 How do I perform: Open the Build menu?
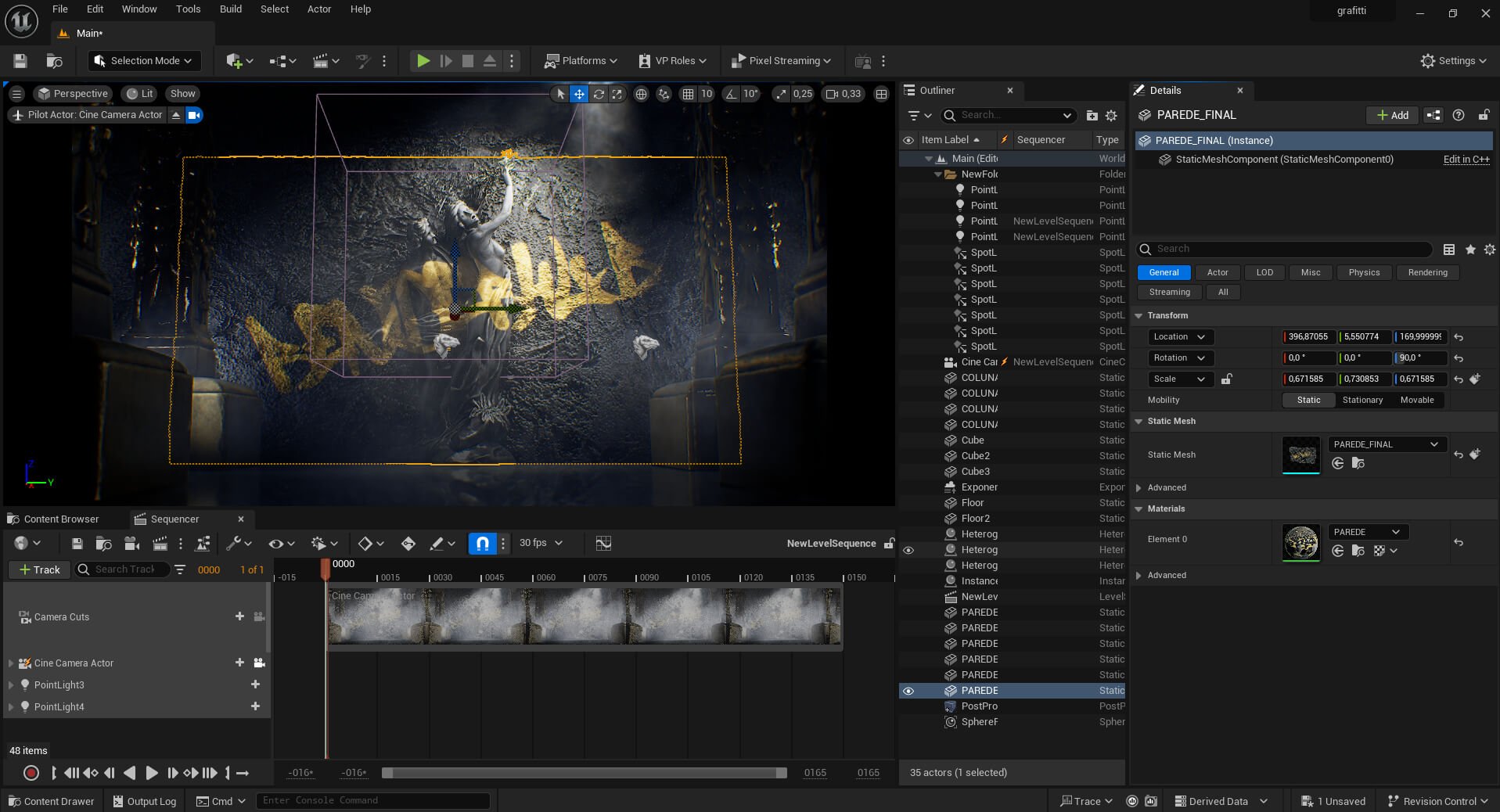tap(231, 9)
